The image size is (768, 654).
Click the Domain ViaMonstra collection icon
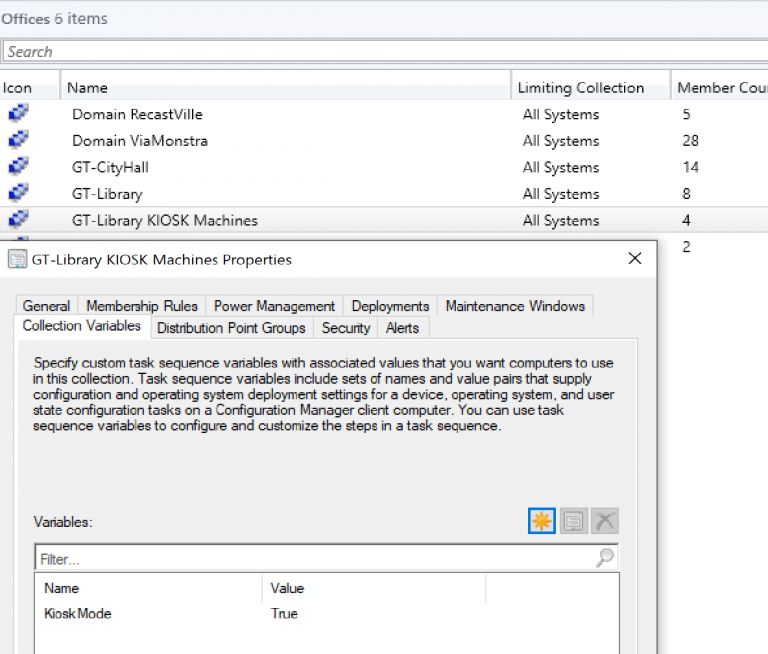point(18,141)
